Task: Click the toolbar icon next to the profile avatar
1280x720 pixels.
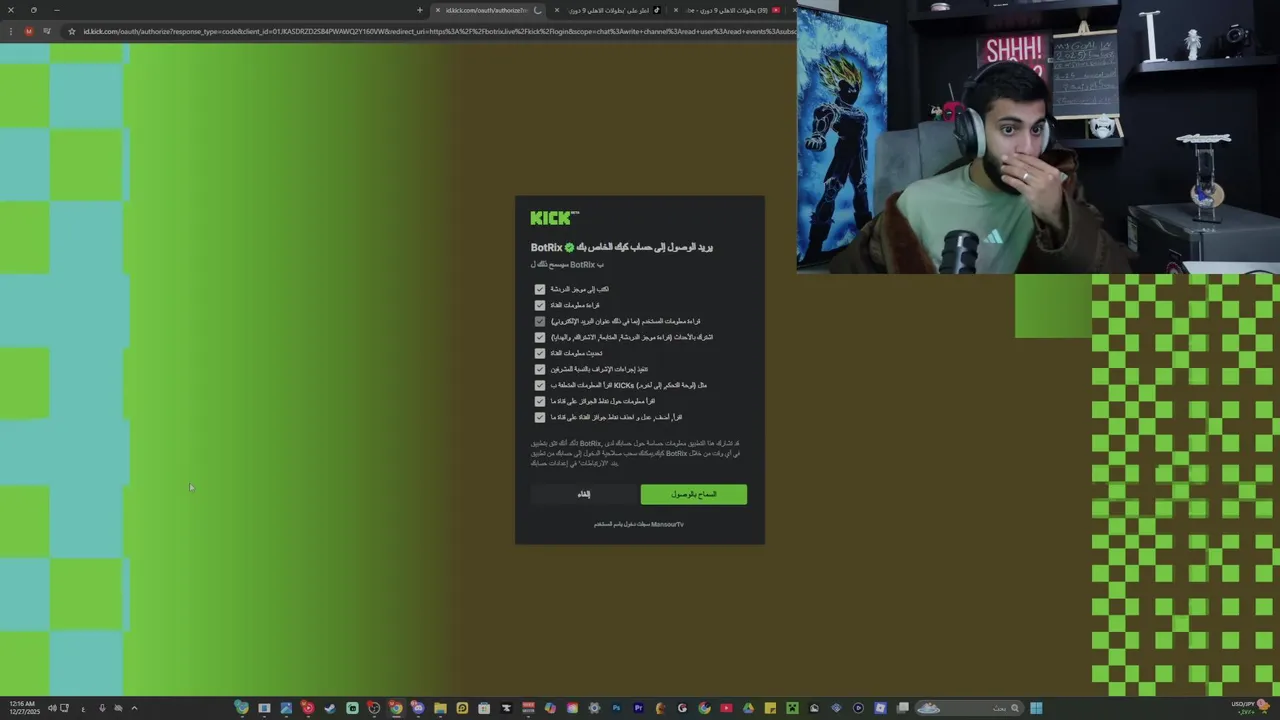Action: 47,31
